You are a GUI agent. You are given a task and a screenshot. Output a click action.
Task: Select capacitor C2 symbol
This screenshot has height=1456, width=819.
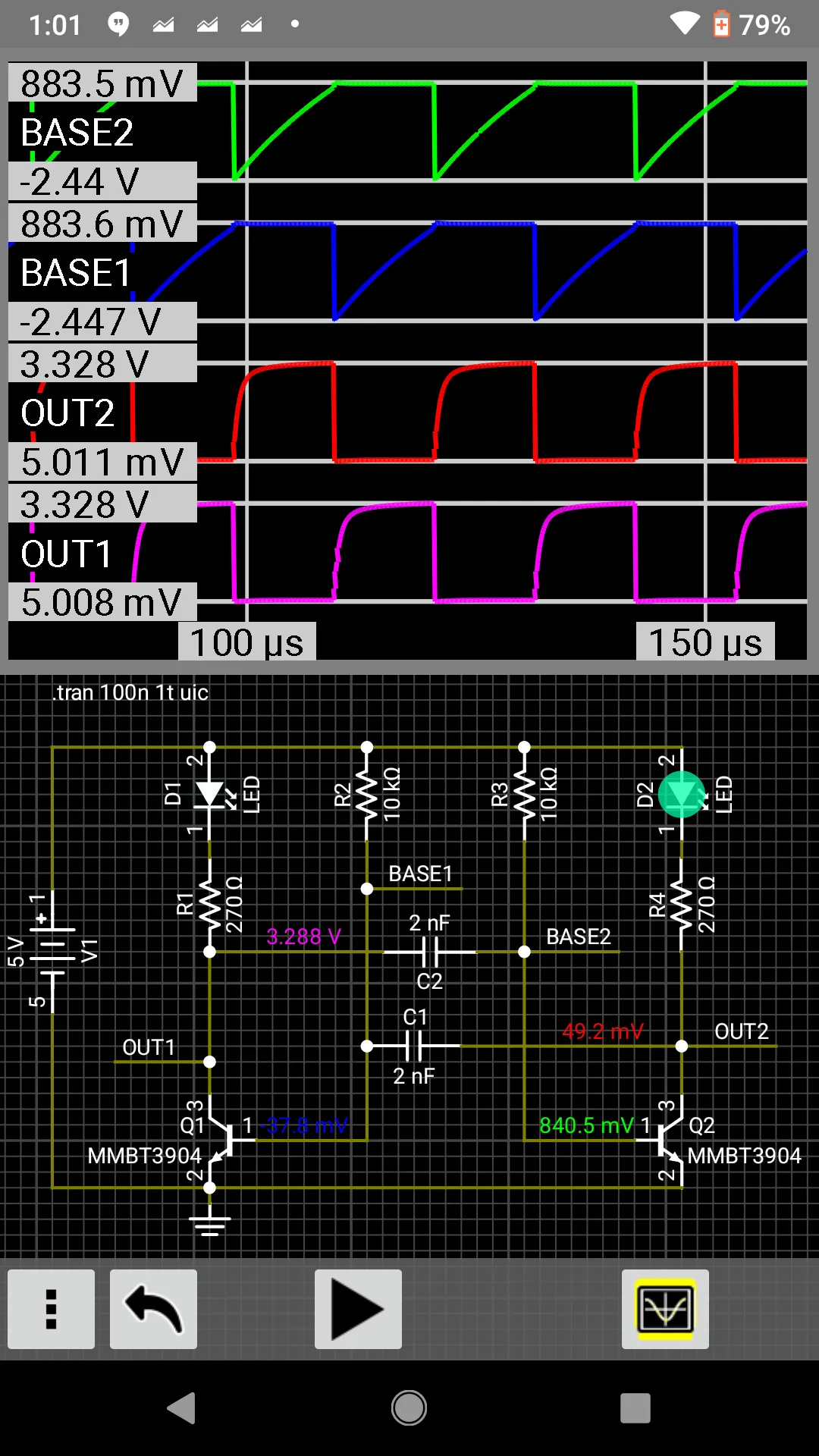[430, 952]
